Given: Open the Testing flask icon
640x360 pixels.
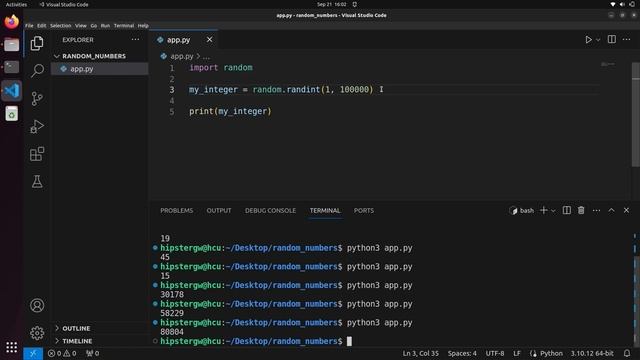Looking at the screenshot, I should 37,182.
